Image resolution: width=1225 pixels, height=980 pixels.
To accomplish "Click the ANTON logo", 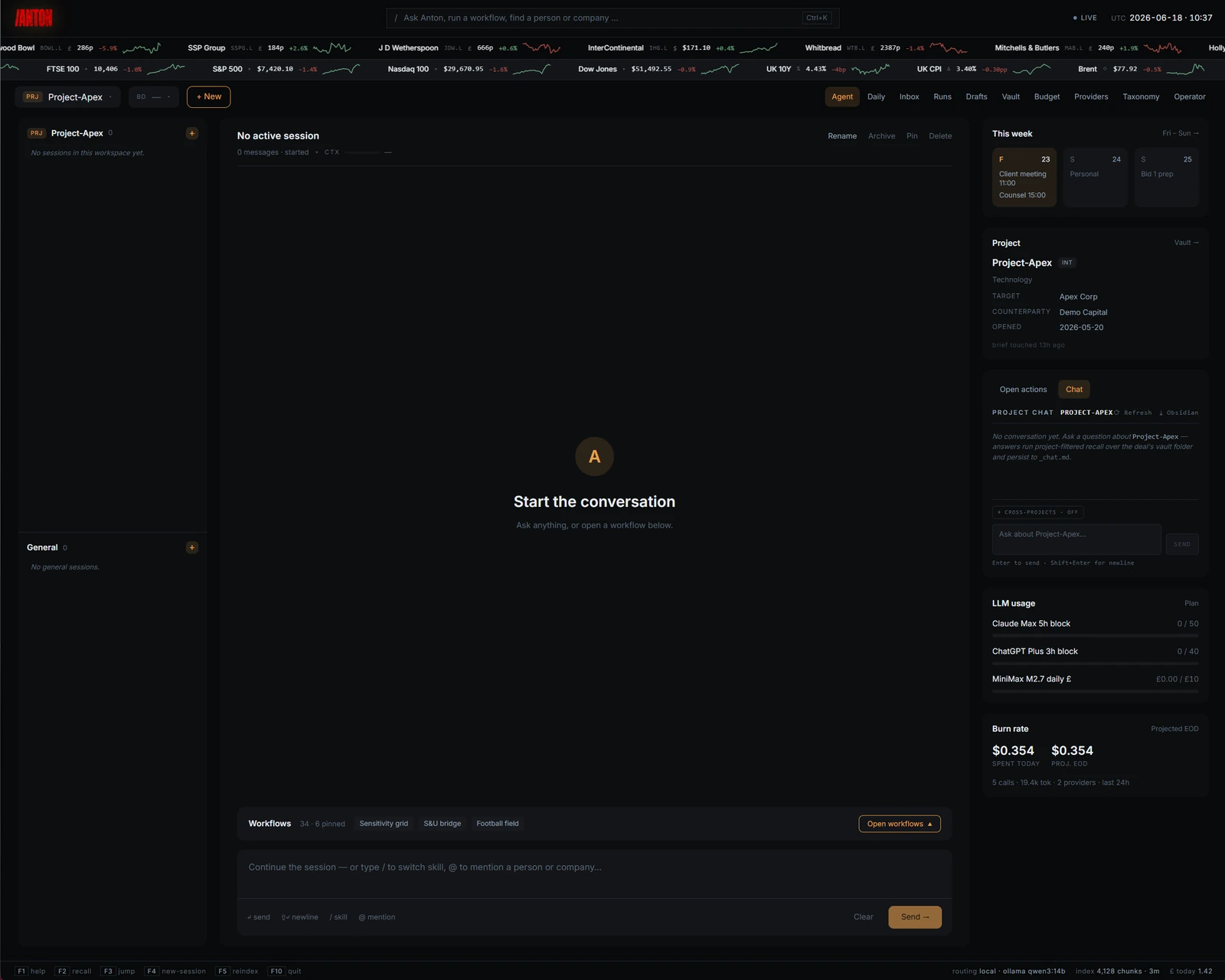I will coord(34,18).
